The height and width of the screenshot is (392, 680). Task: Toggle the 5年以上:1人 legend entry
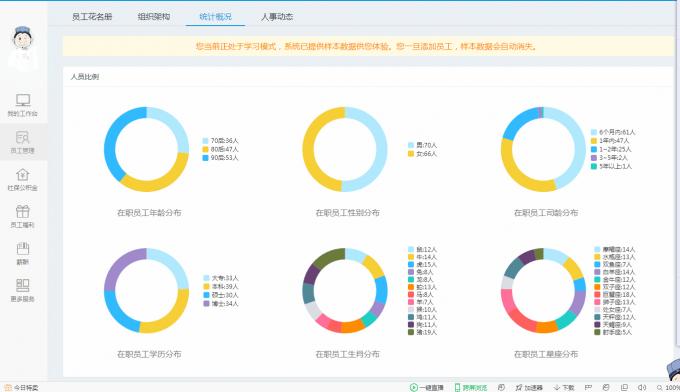pos(611,166)
